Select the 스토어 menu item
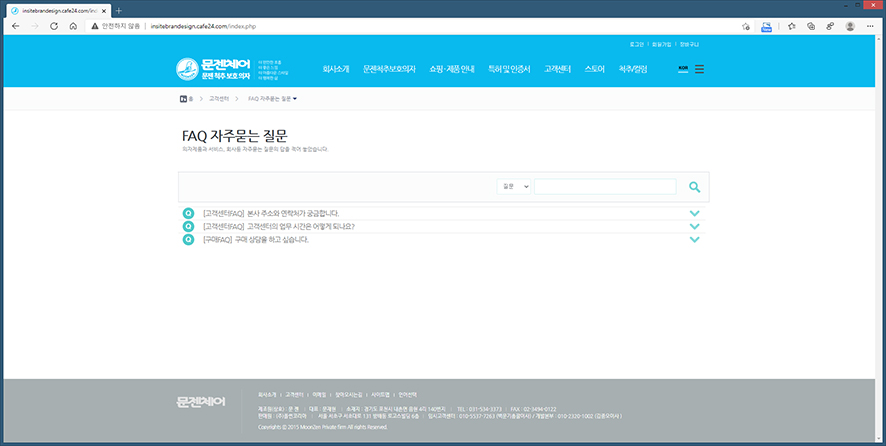This screenshot has width=886, height=446. (594, 69)
